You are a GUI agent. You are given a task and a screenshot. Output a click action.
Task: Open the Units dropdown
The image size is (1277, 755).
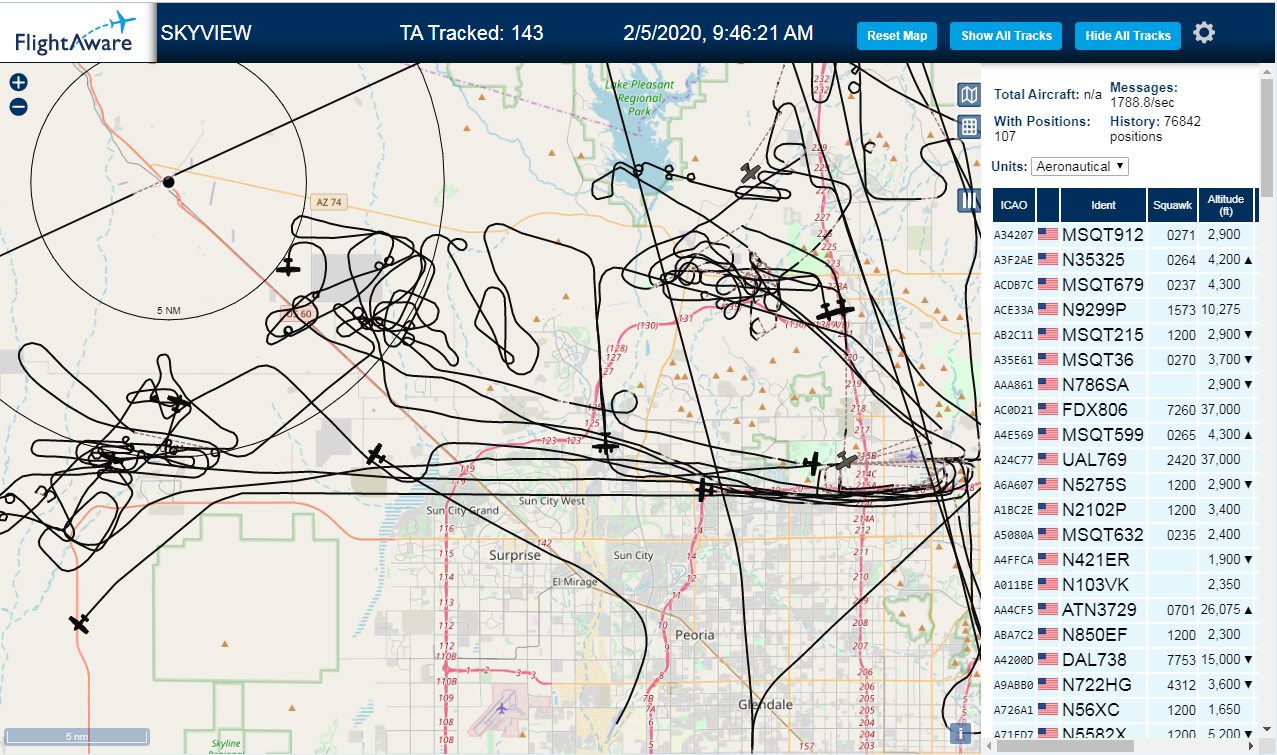point(1080,166)
